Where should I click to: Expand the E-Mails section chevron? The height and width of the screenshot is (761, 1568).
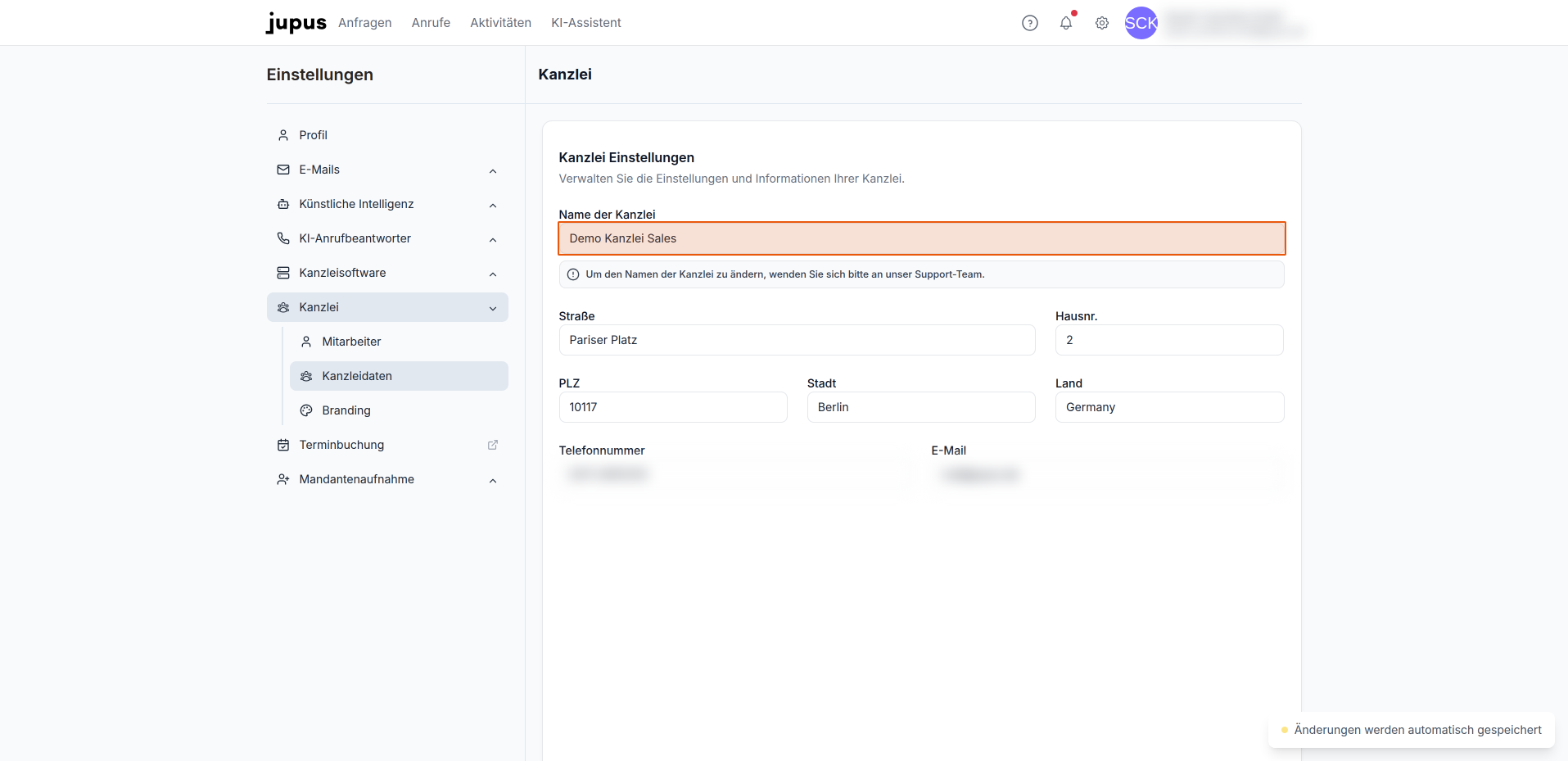493,170
